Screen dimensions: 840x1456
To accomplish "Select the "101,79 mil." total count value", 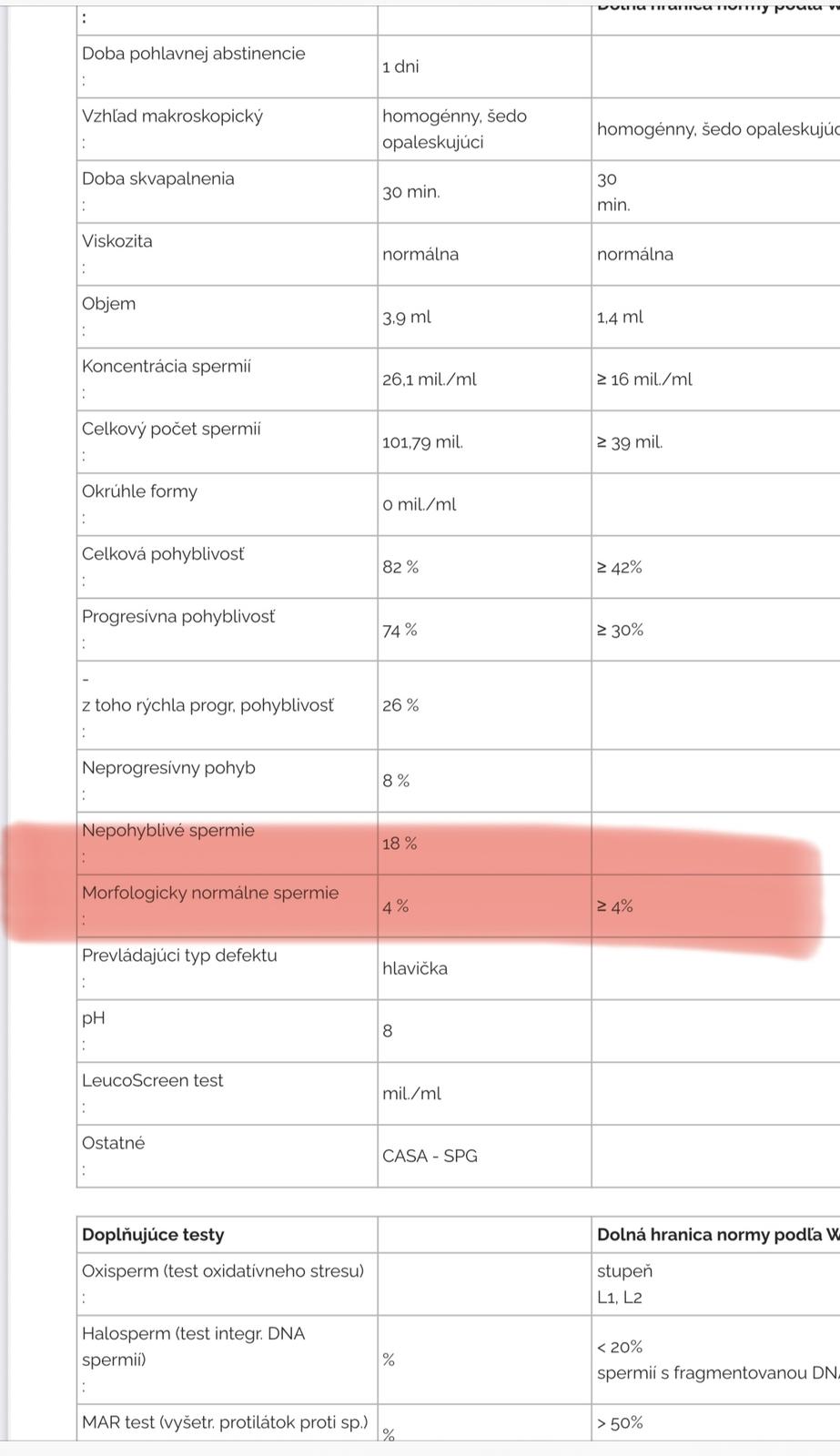I will point(422,442).
